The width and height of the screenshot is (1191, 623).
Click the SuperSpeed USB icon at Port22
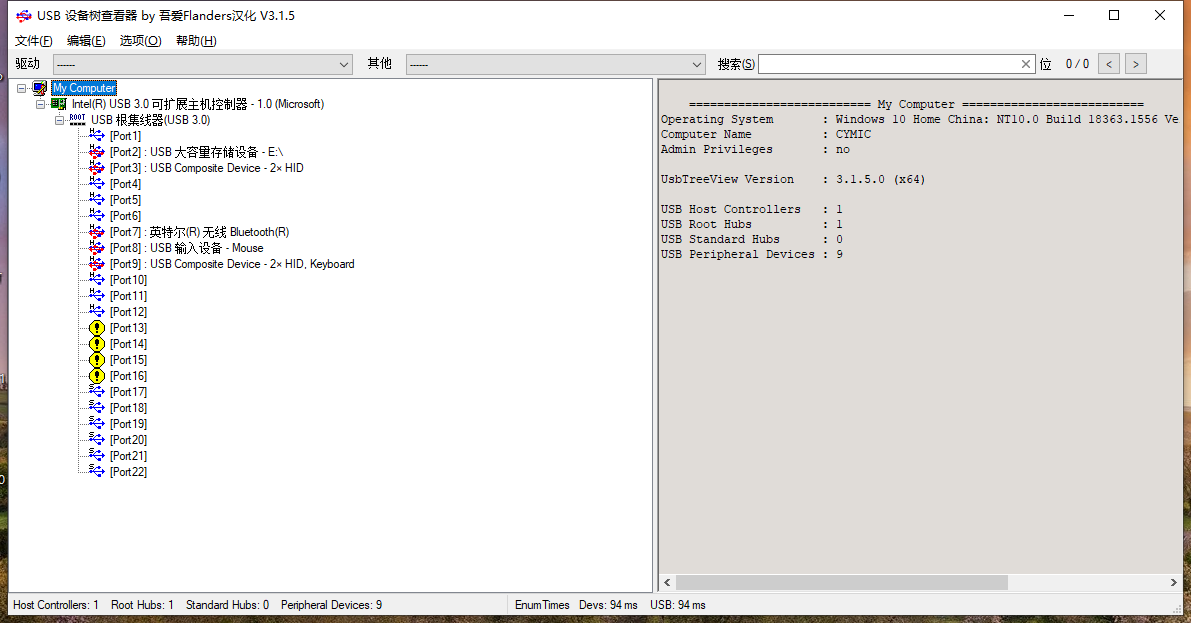(x=96, y=471)
